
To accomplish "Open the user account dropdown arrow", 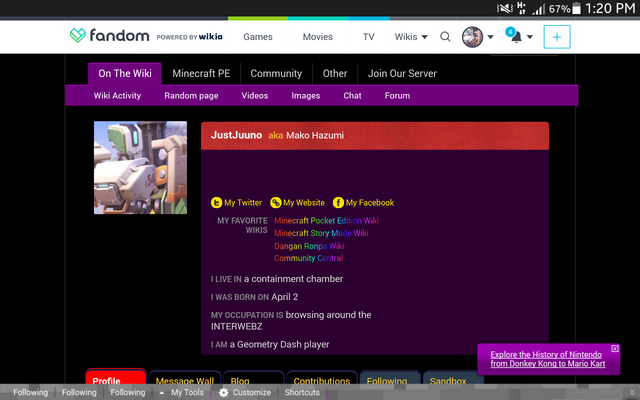I will pos(491,37).
